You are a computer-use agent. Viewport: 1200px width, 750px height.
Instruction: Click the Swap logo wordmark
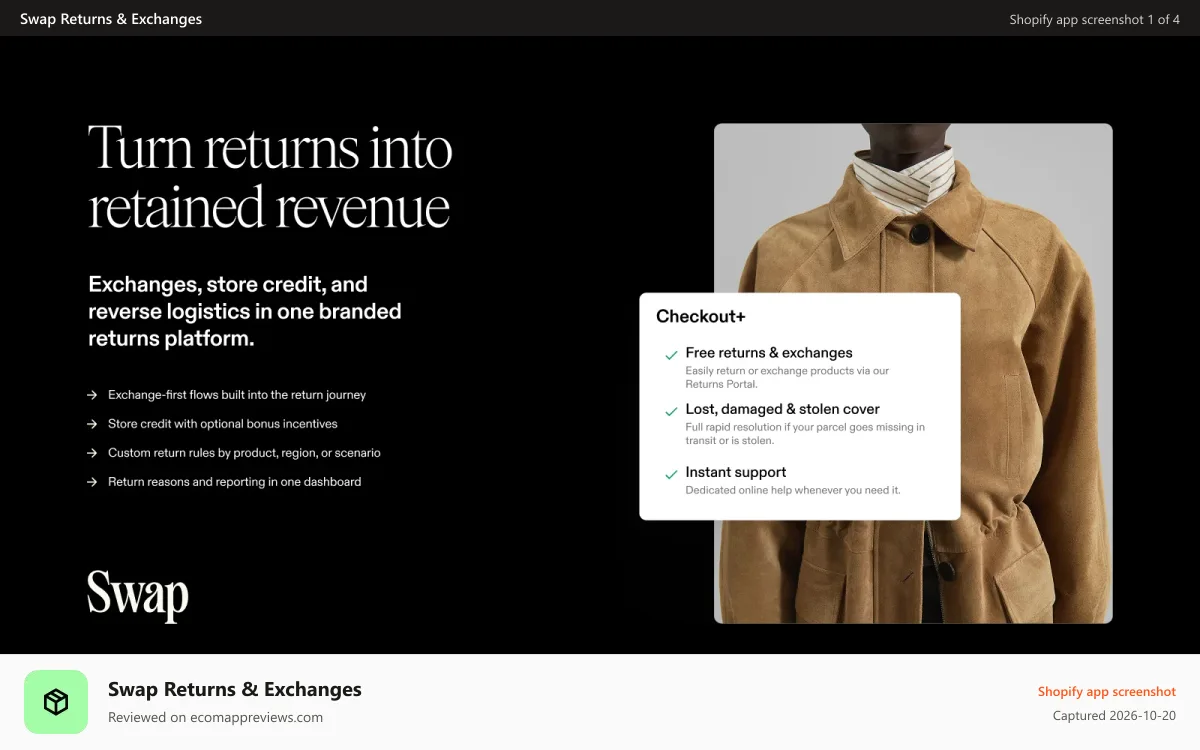click(138, 595)
